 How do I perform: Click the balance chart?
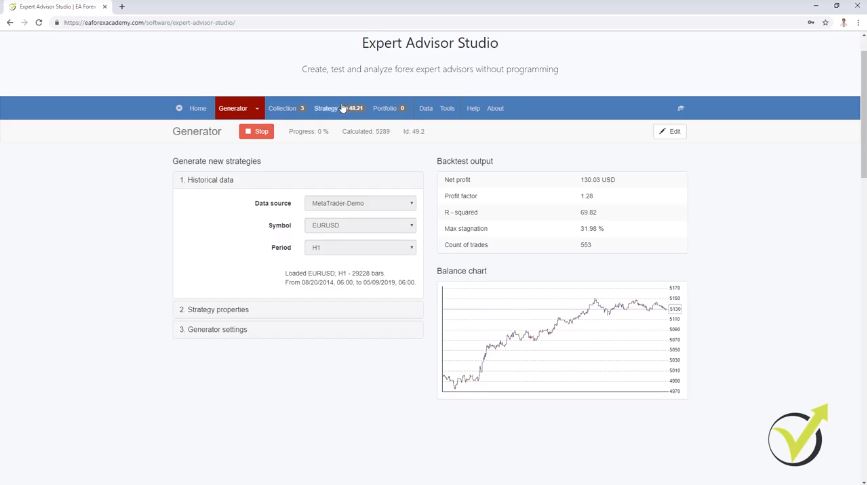[562, 340]
